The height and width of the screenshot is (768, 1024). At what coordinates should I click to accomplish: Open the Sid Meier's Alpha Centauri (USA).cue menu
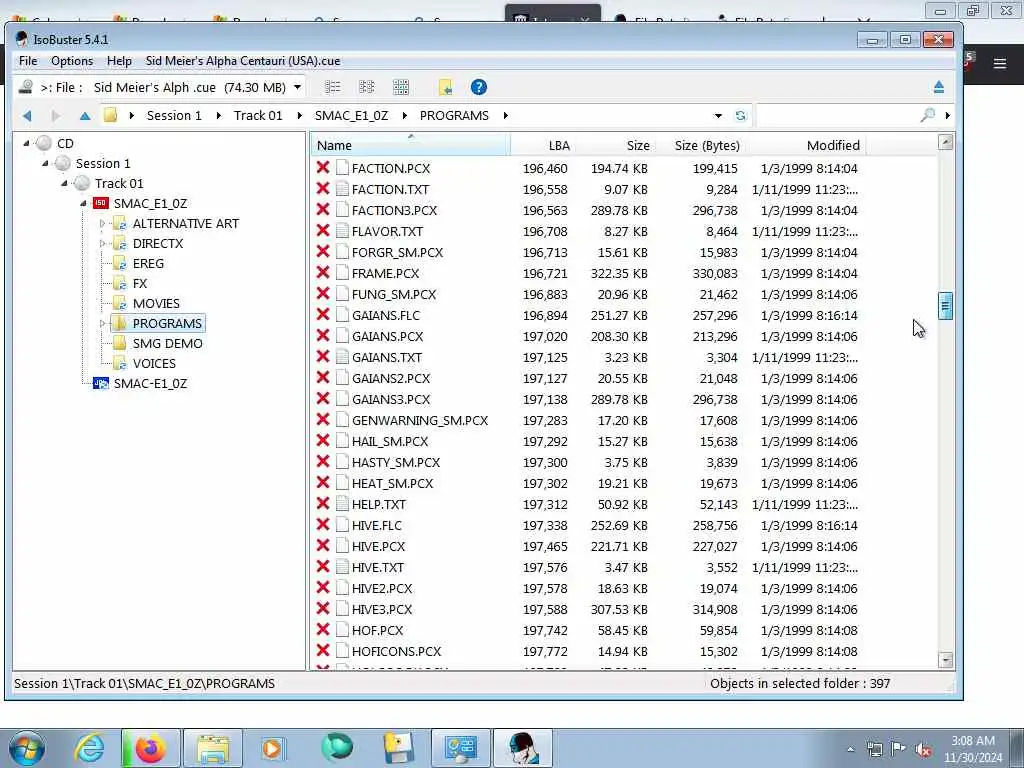click(x=243, y=61)
